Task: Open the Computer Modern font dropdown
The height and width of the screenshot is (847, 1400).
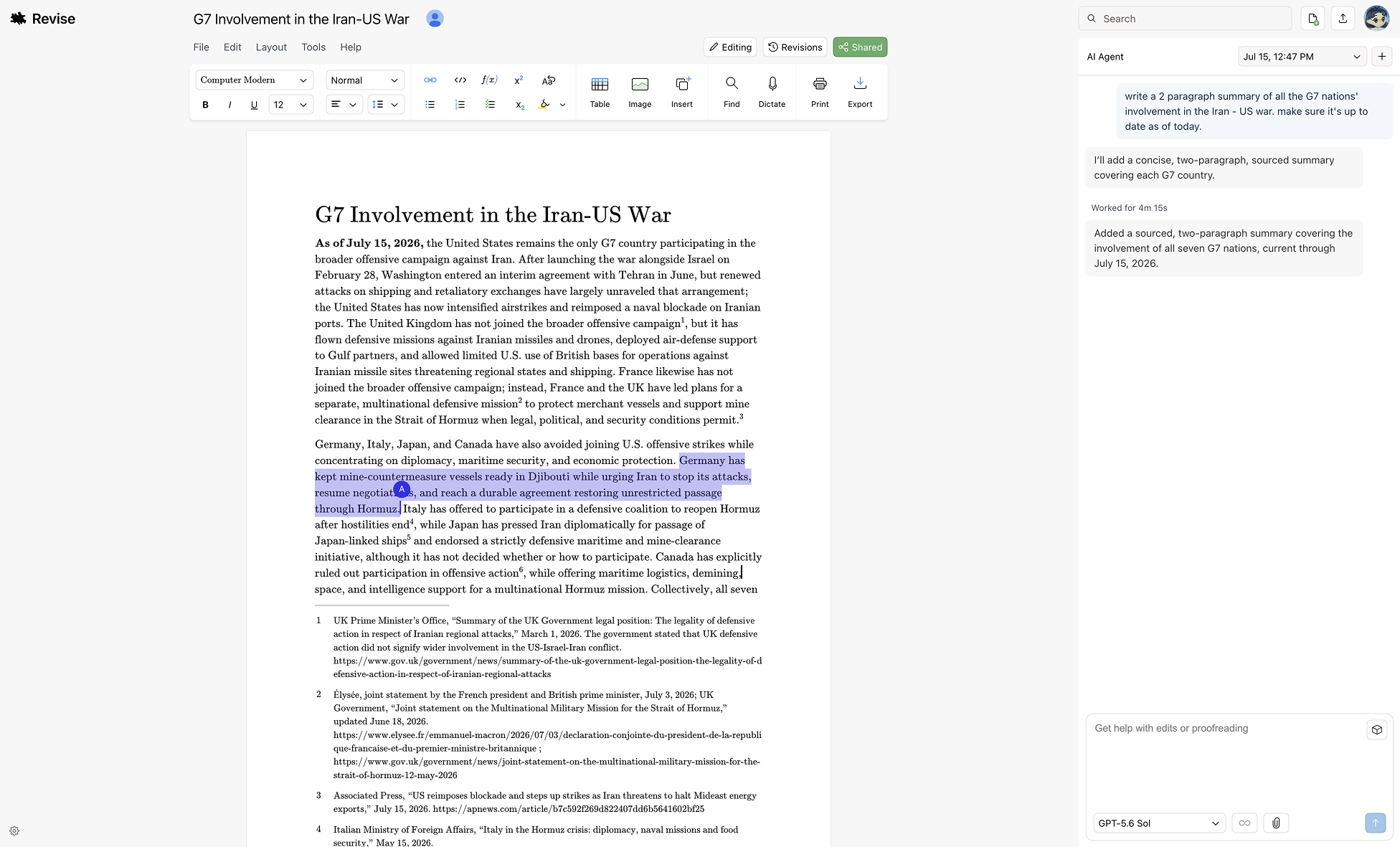Action: point(254,80)
